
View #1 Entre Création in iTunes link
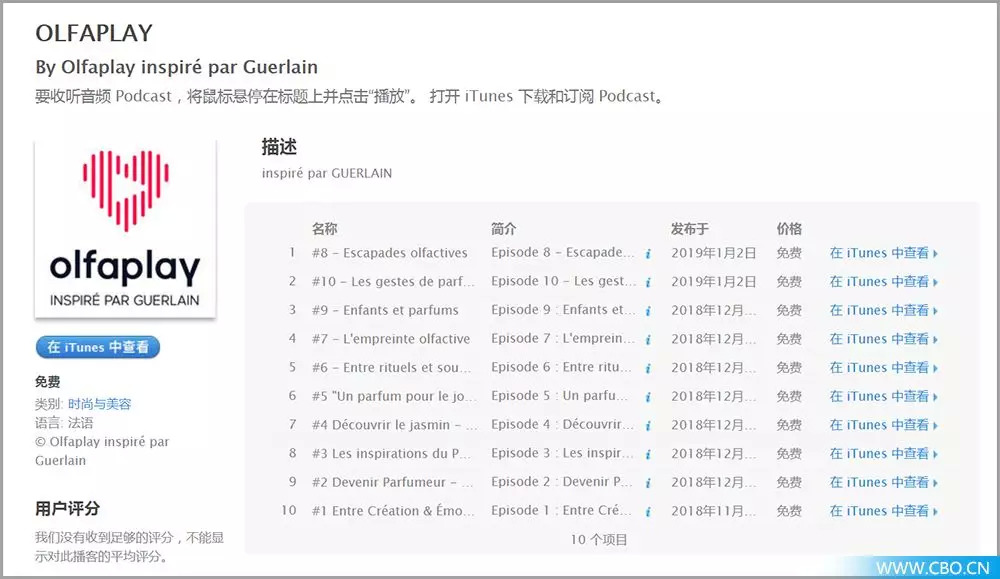[x=883, y=511]
